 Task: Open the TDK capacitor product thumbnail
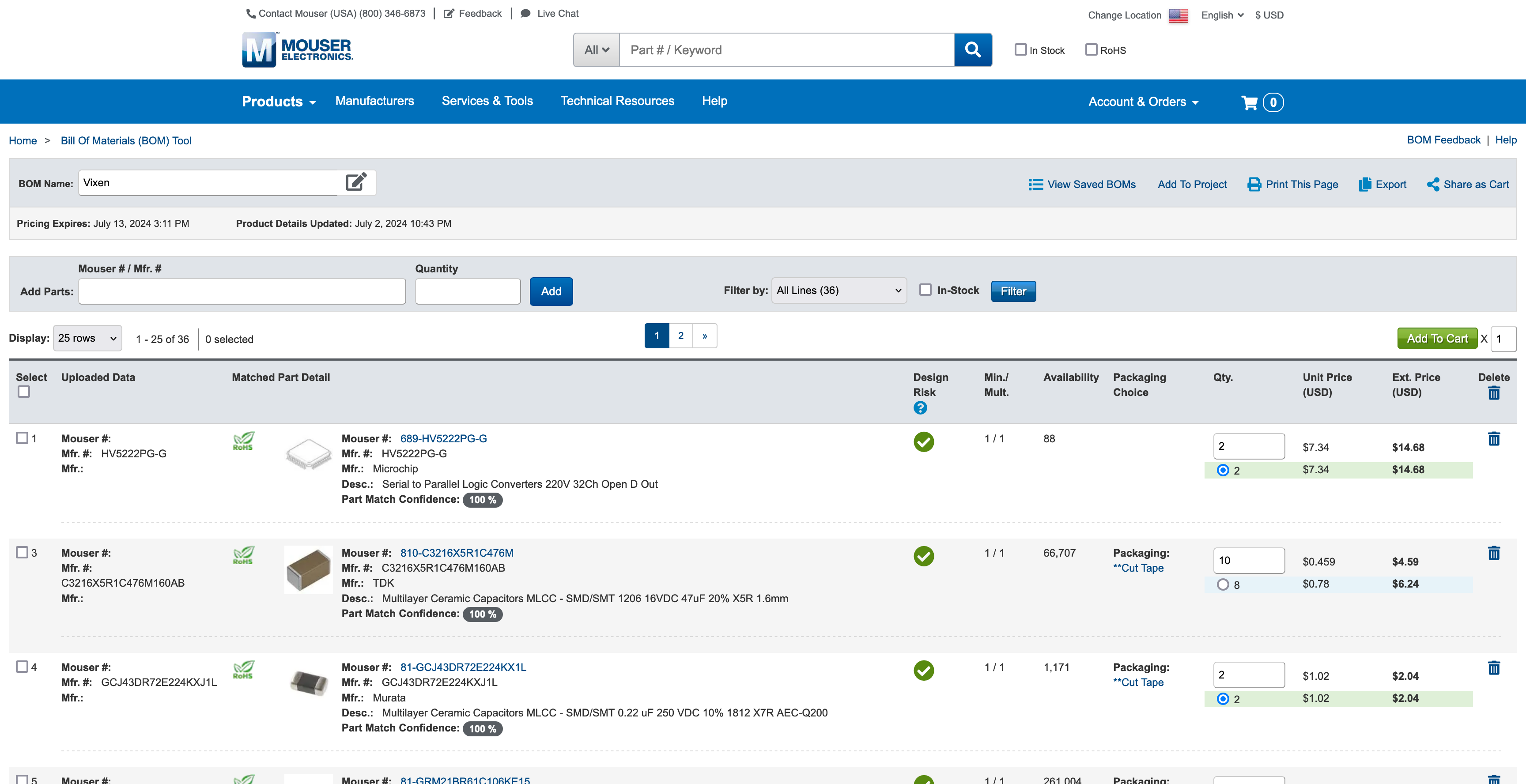[308, 569]
